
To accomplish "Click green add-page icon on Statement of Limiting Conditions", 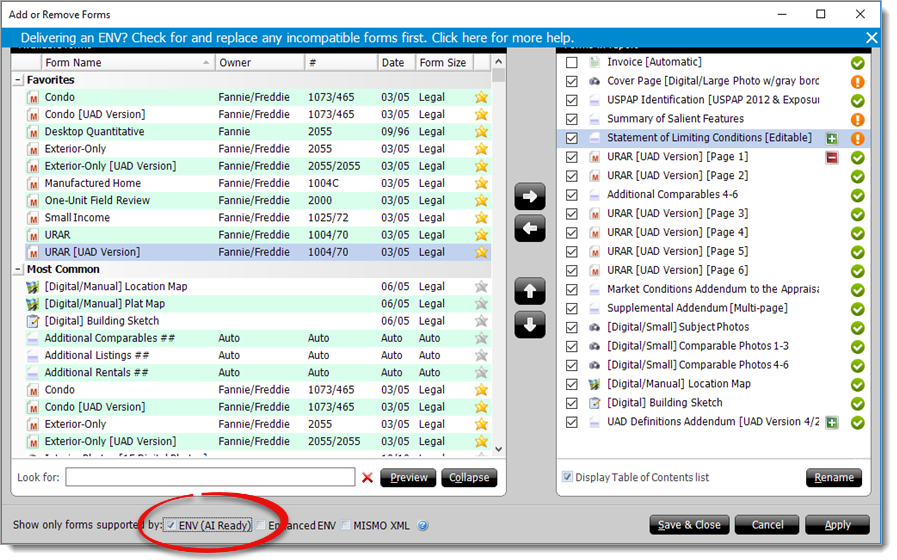I will 832,138.
